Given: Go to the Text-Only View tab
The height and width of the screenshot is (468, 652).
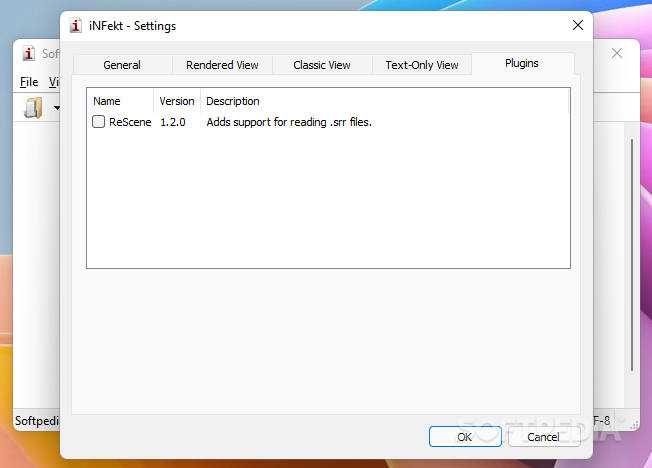Looking at the screenshot, I should point(422,65).
